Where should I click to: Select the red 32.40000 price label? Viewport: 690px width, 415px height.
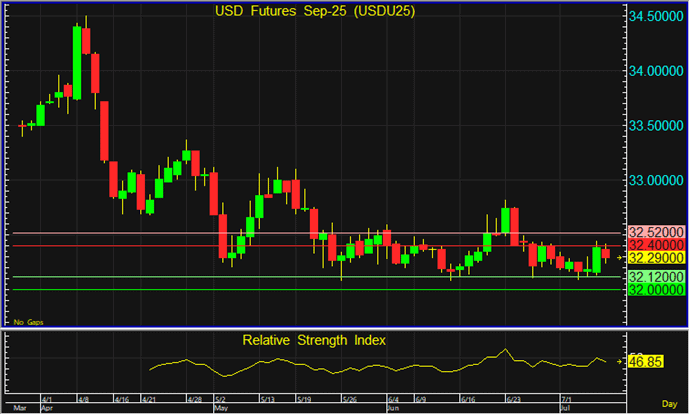coord(655,245)
